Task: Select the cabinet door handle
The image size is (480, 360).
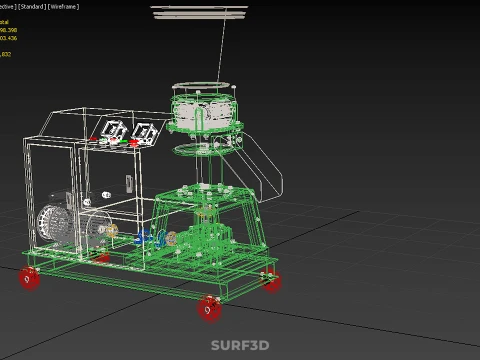Action: coord(129,184)
